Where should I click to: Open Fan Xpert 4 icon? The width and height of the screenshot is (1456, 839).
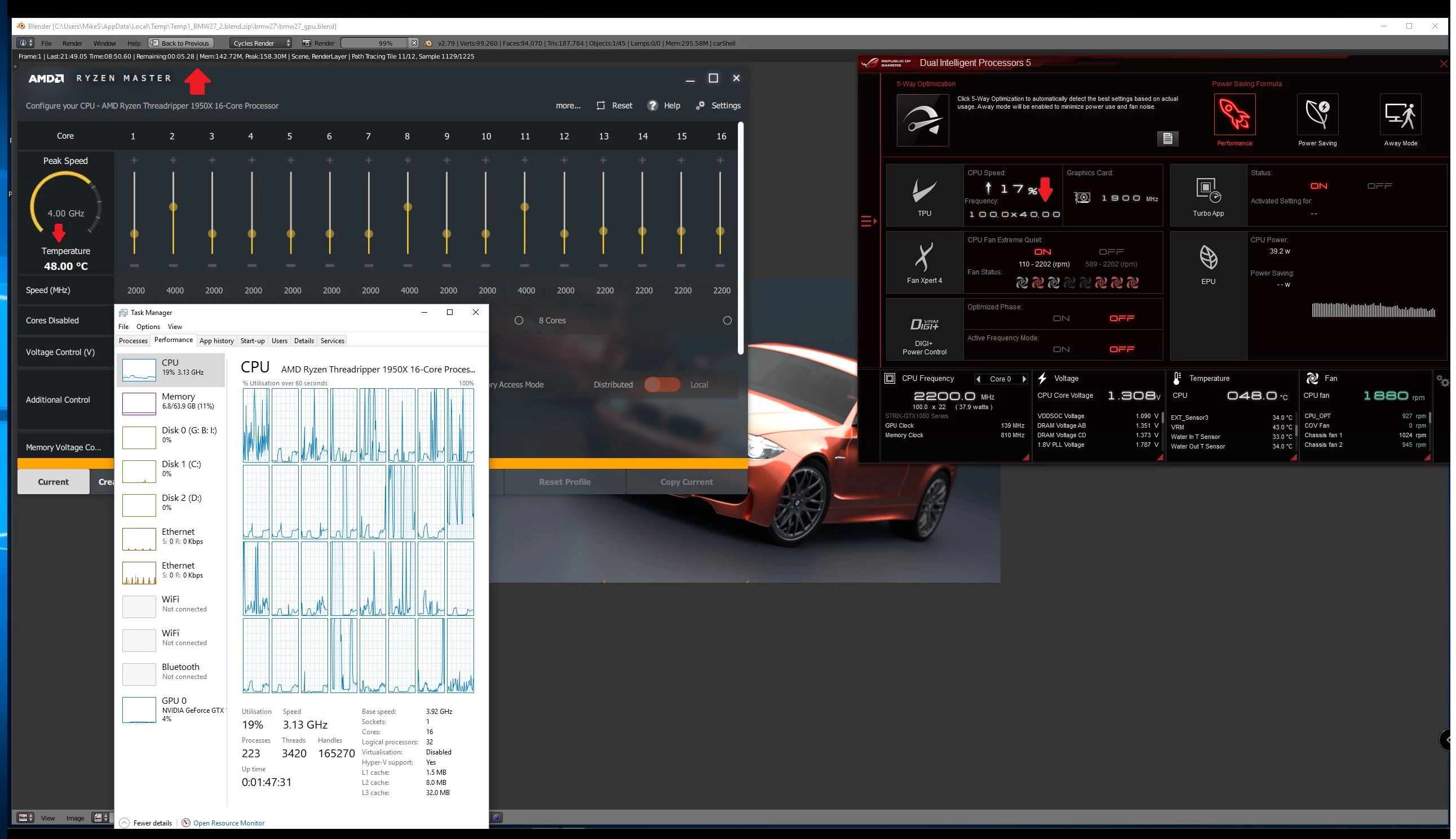click(924, 257)
